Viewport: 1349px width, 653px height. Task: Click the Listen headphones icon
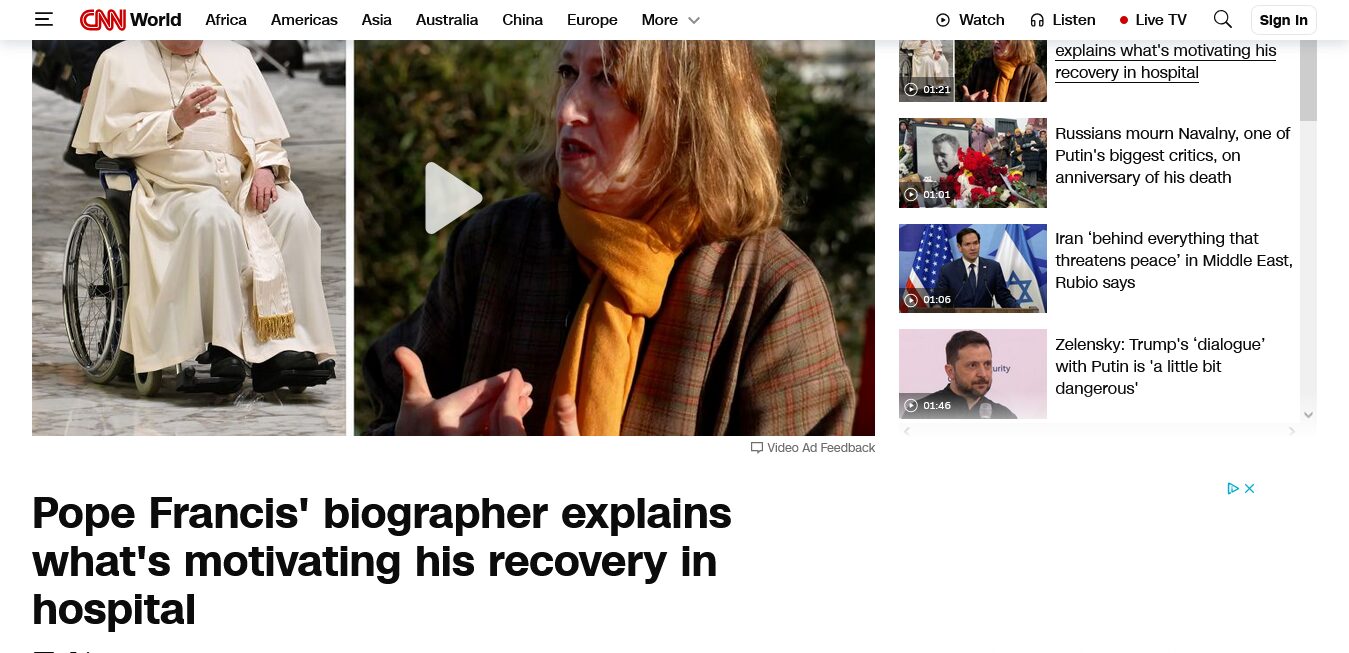(1037, 20)
